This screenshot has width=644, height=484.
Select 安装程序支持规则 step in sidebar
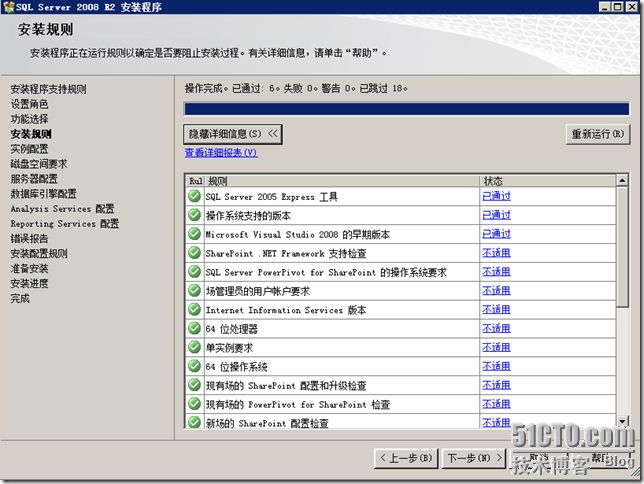(48, 89)
